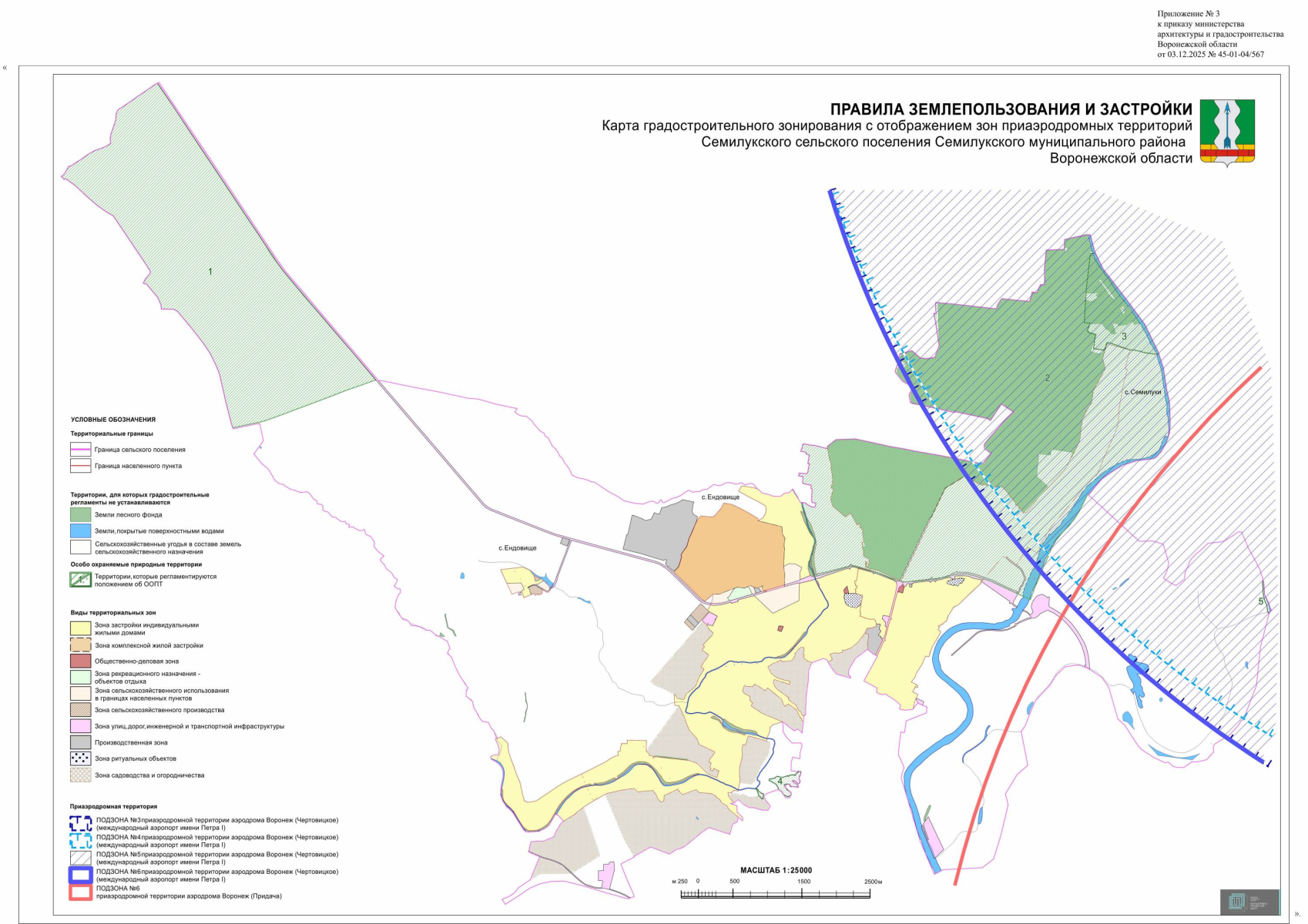1308x924 pixels.
Task: Click the ПРАВИЛА ЗЕМЛЕПОЛЬЗОВАНИЯ И ЗАСТРОЙКИ title
Action: (1011, 109)
